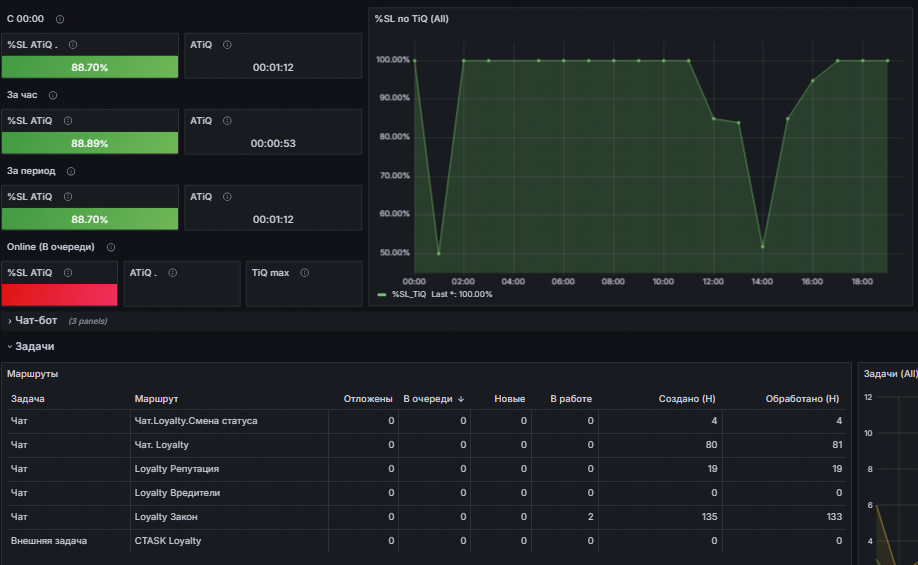Click red %SL ATiQ bar in Online section
The width and height of the screenshot is (918, 565).
[60, 295]
